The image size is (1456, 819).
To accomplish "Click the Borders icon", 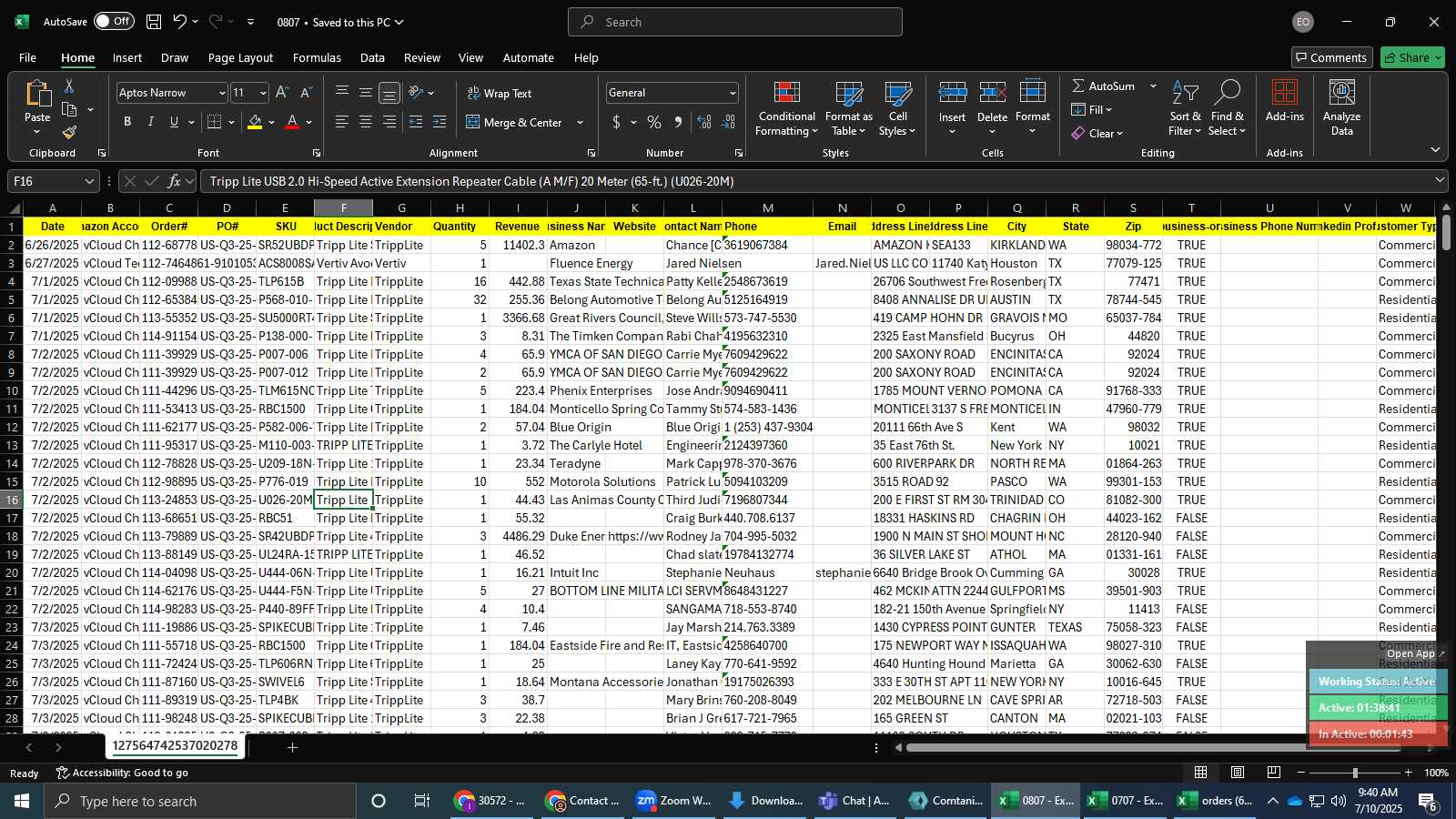I will pos(215,122).
